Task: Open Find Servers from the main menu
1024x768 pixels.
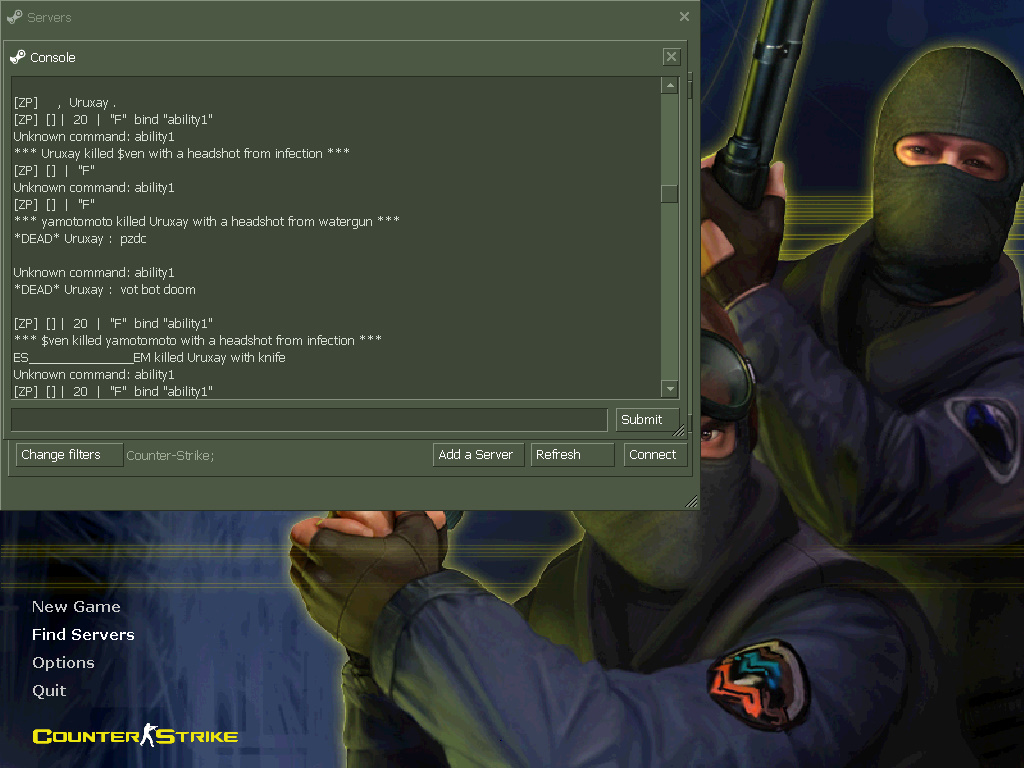Action: pyautogui.click(x=83, y=635)
